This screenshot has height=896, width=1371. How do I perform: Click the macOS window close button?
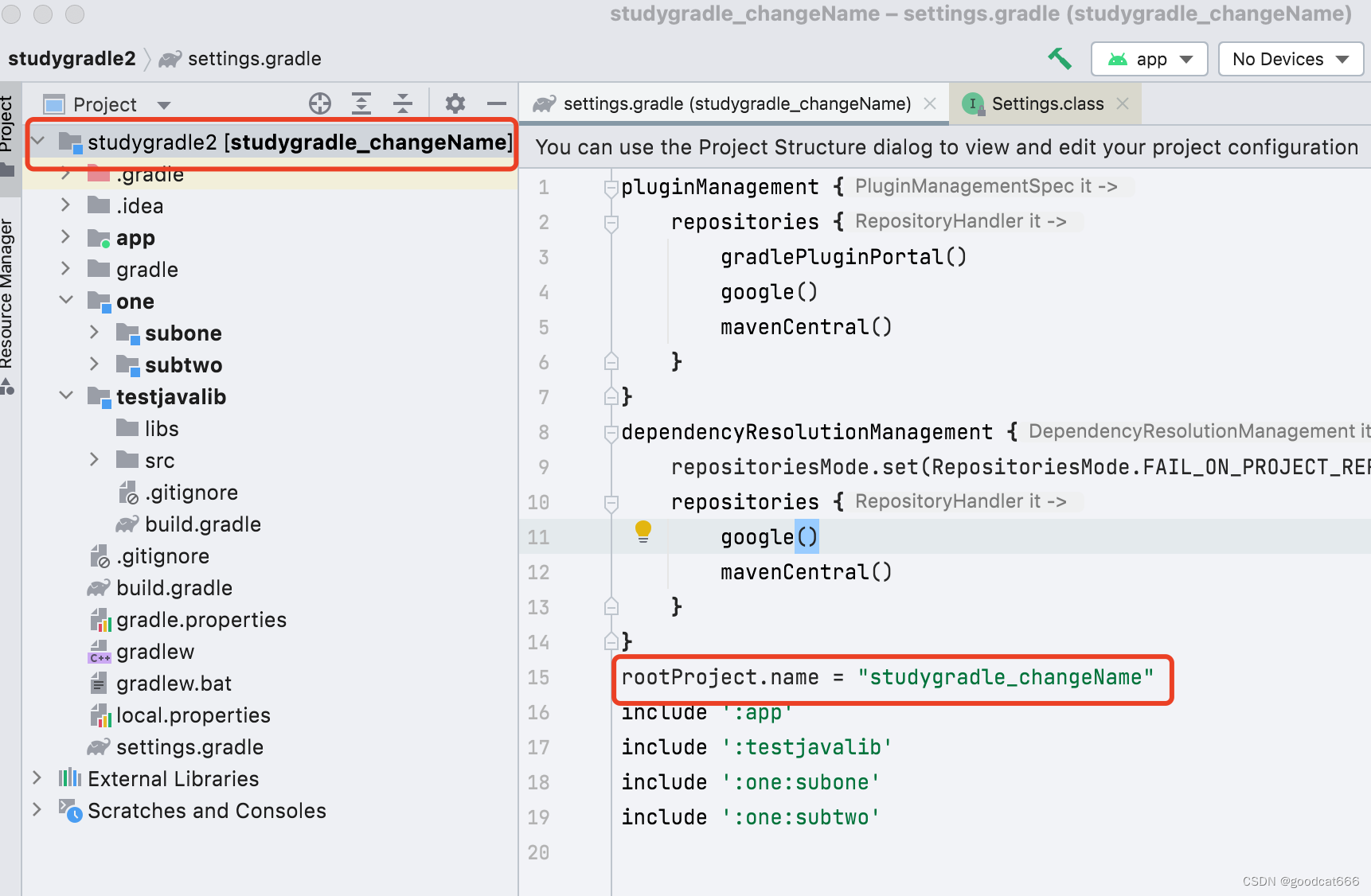tap(13, 14)
